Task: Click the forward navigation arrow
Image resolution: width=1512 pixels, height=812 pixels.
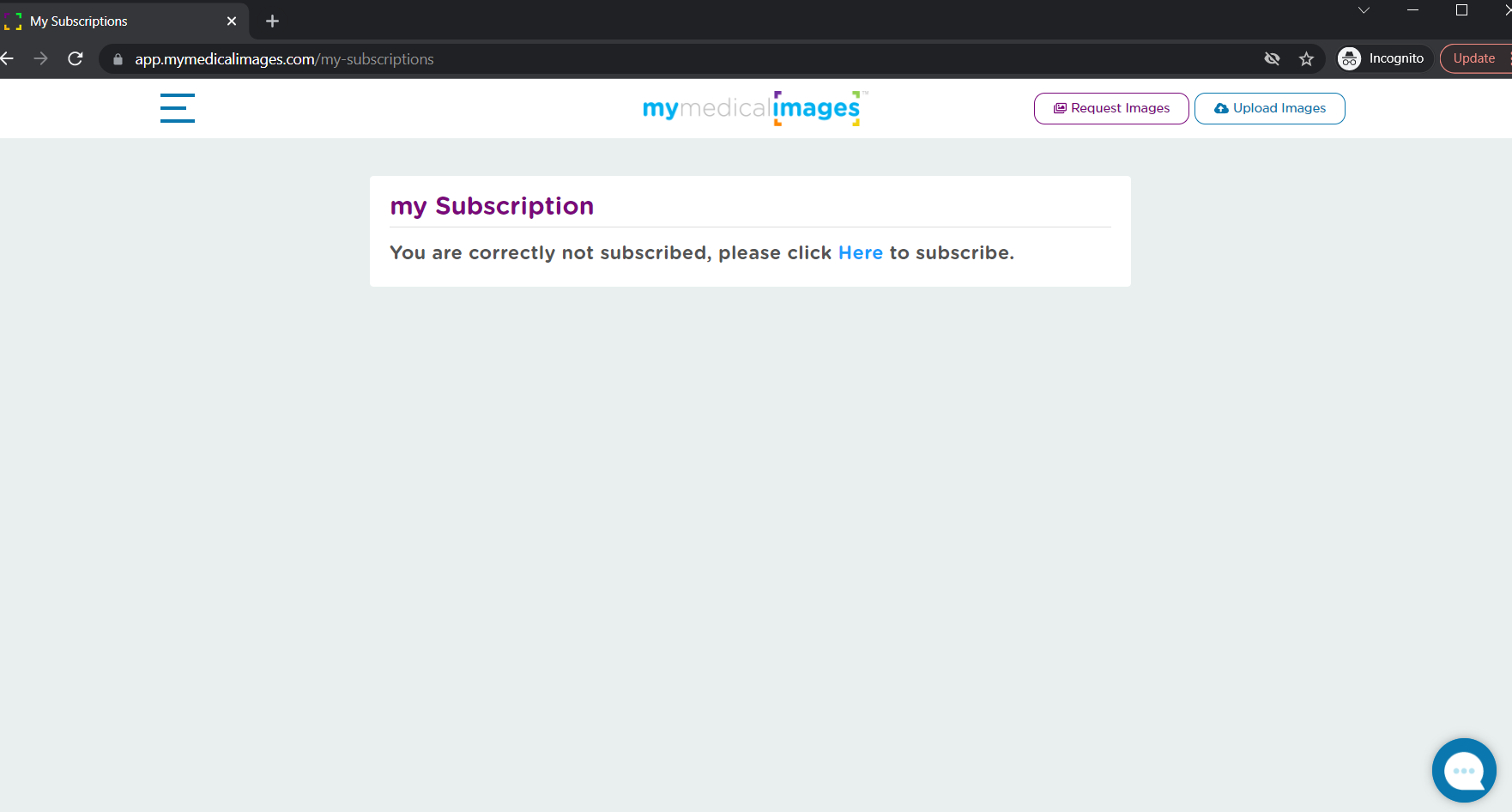Action: click(x=40, y=58)
